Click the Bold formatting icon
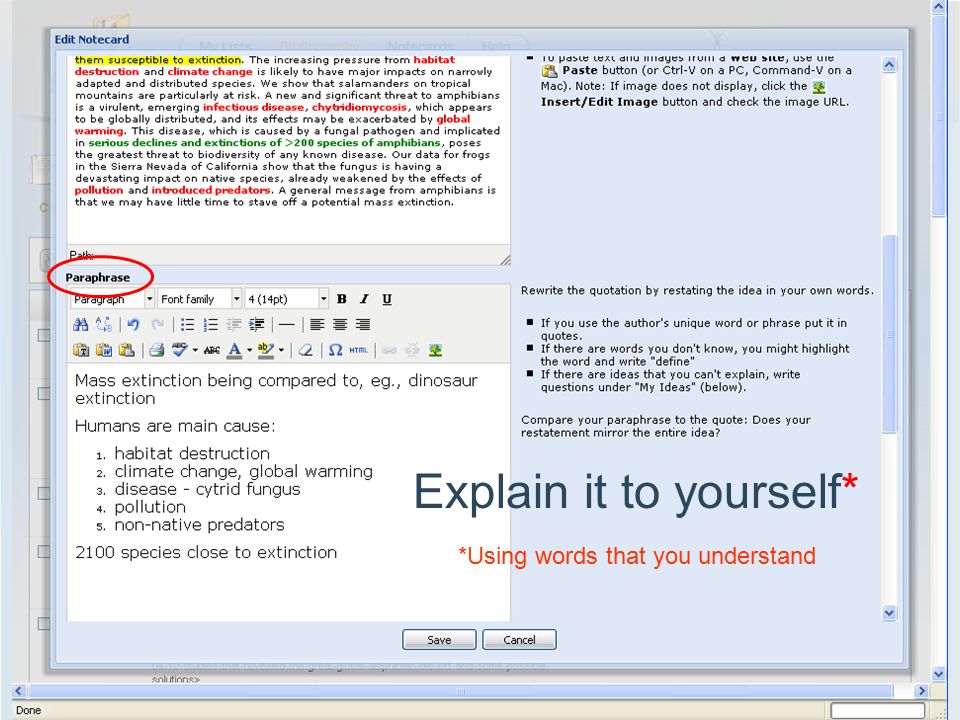This screenshot has height=720, width=960. click(342, 299)
